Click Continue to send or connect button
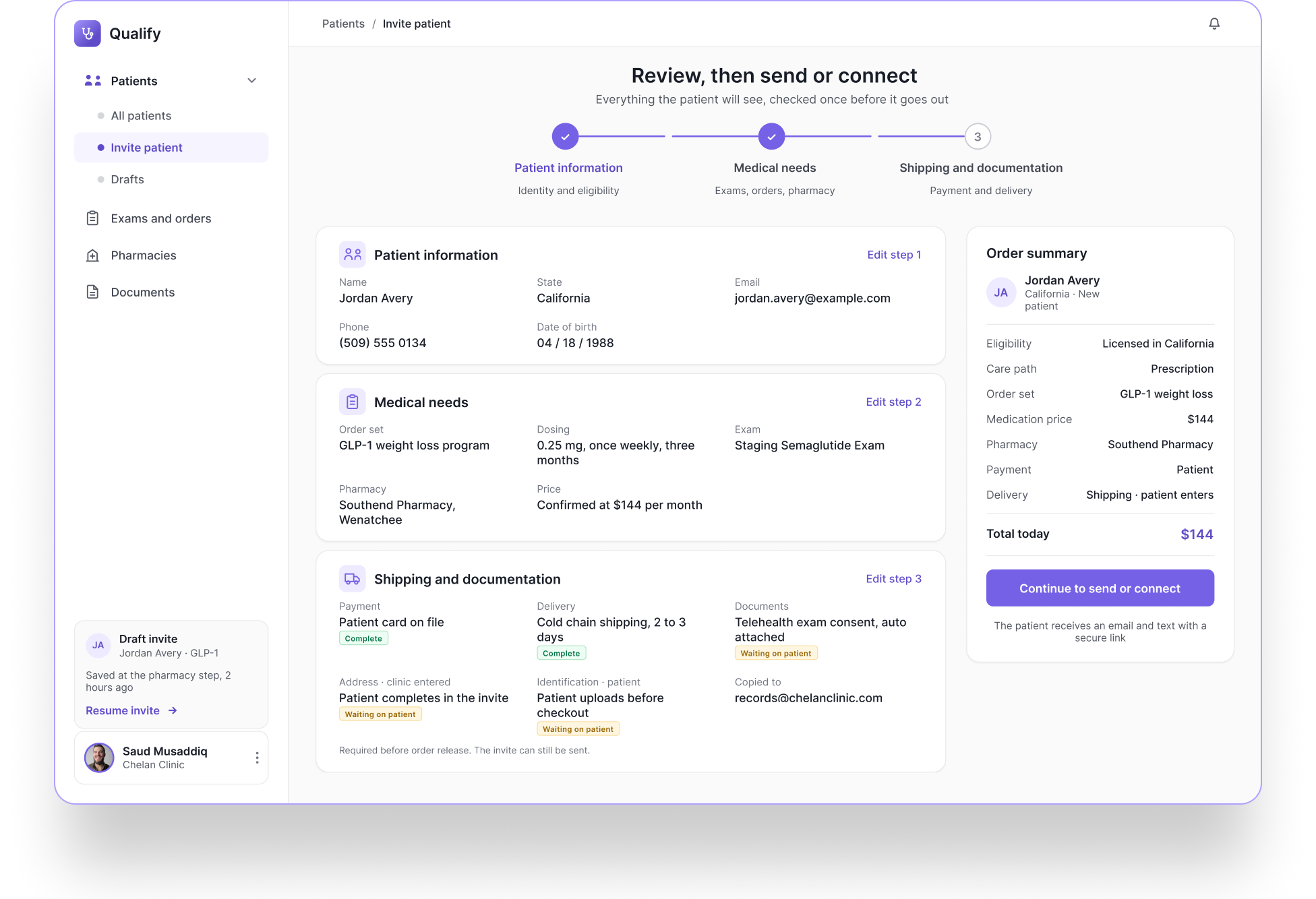1316x899 pixels. (x=1100, y=588)
